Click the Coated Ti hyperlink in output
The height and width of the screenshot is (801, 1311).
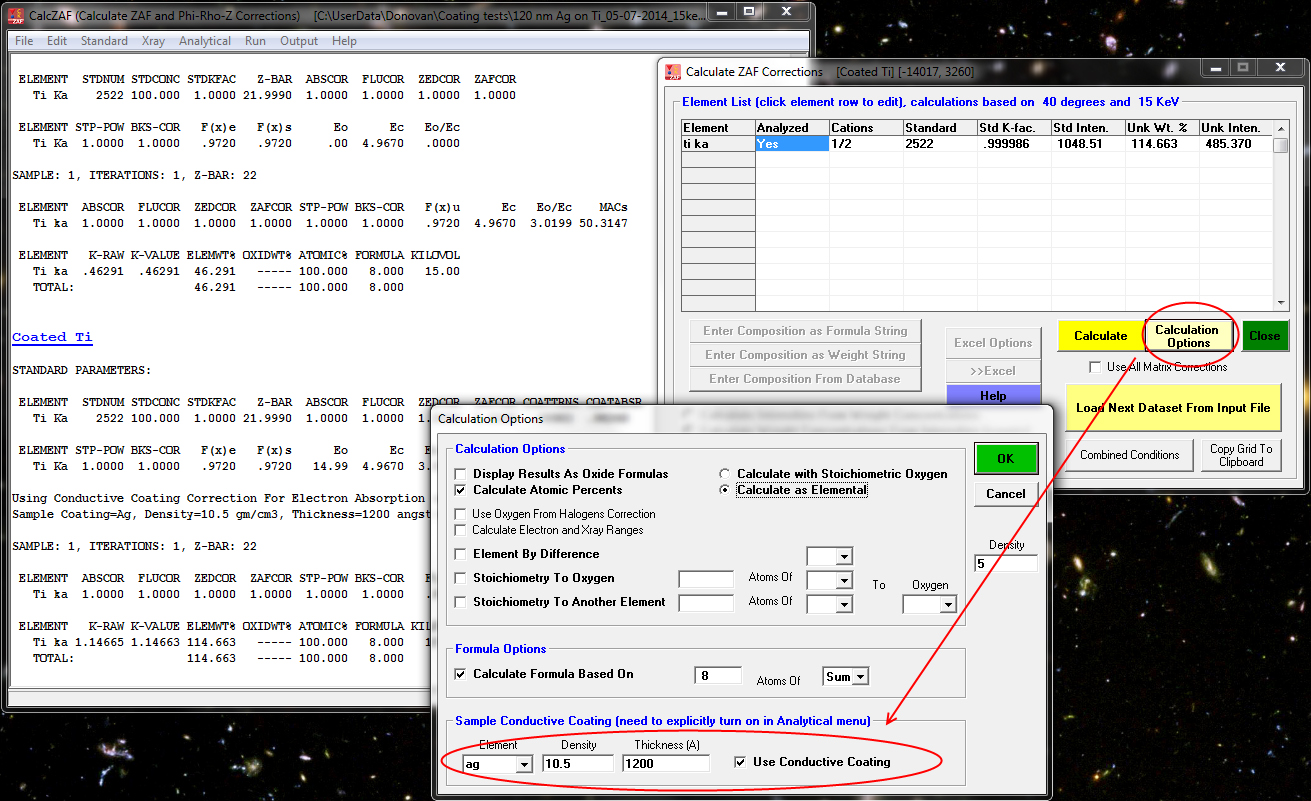52,337
